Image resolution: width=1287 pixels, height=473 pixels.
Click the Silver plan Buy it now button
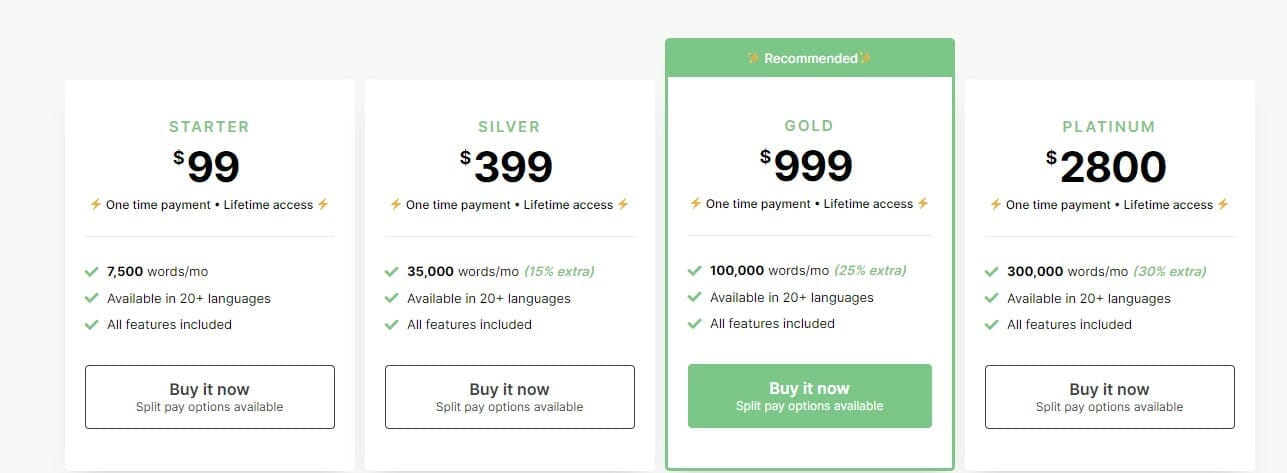click(x=509, y=397)
